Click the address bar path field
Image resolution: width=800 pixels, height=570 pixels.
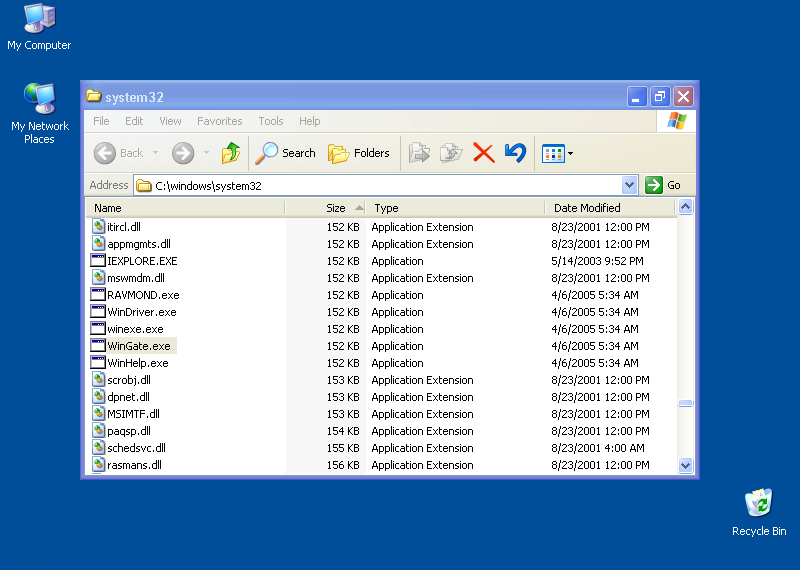[378, 185]
